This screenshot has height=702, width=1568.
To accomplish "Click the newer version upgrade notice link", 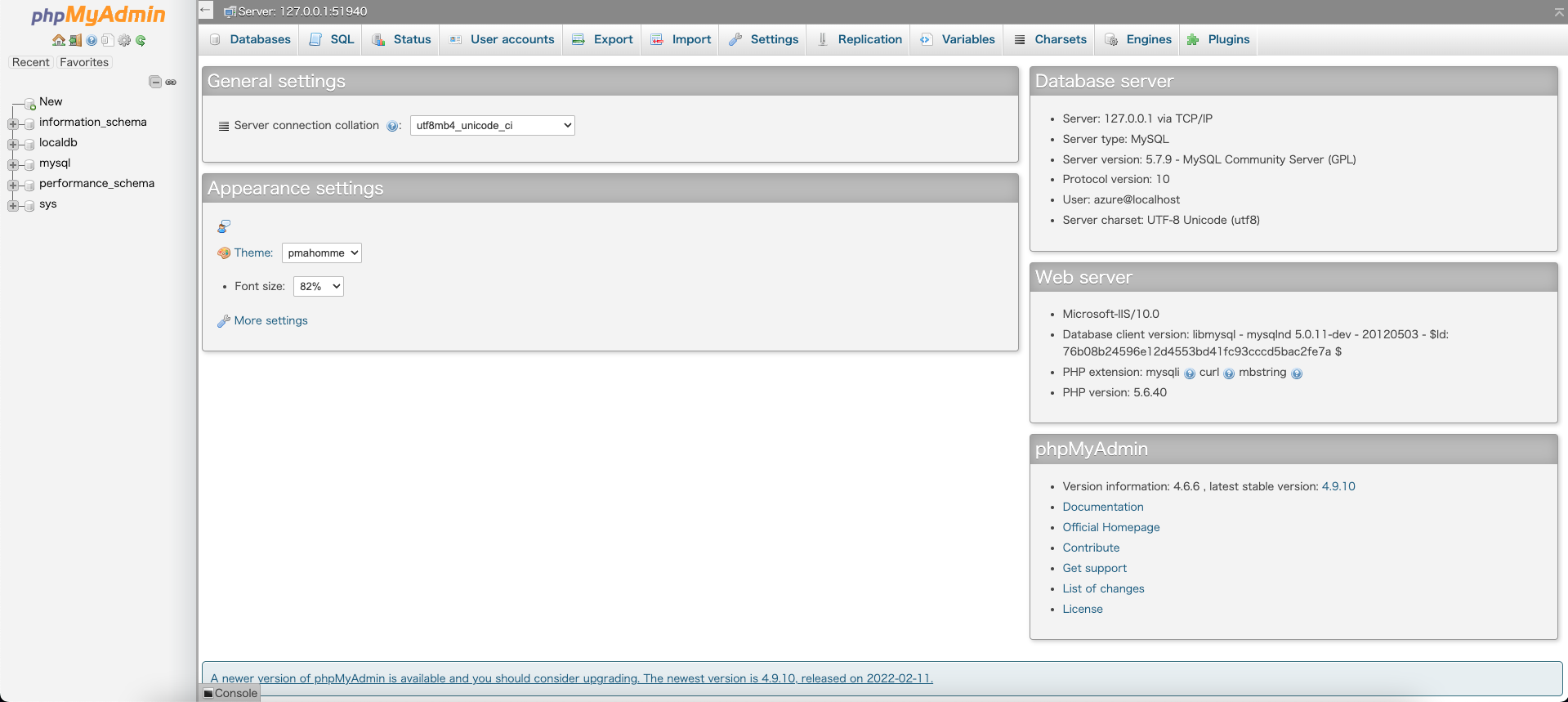I will click(x=571, y=678).
